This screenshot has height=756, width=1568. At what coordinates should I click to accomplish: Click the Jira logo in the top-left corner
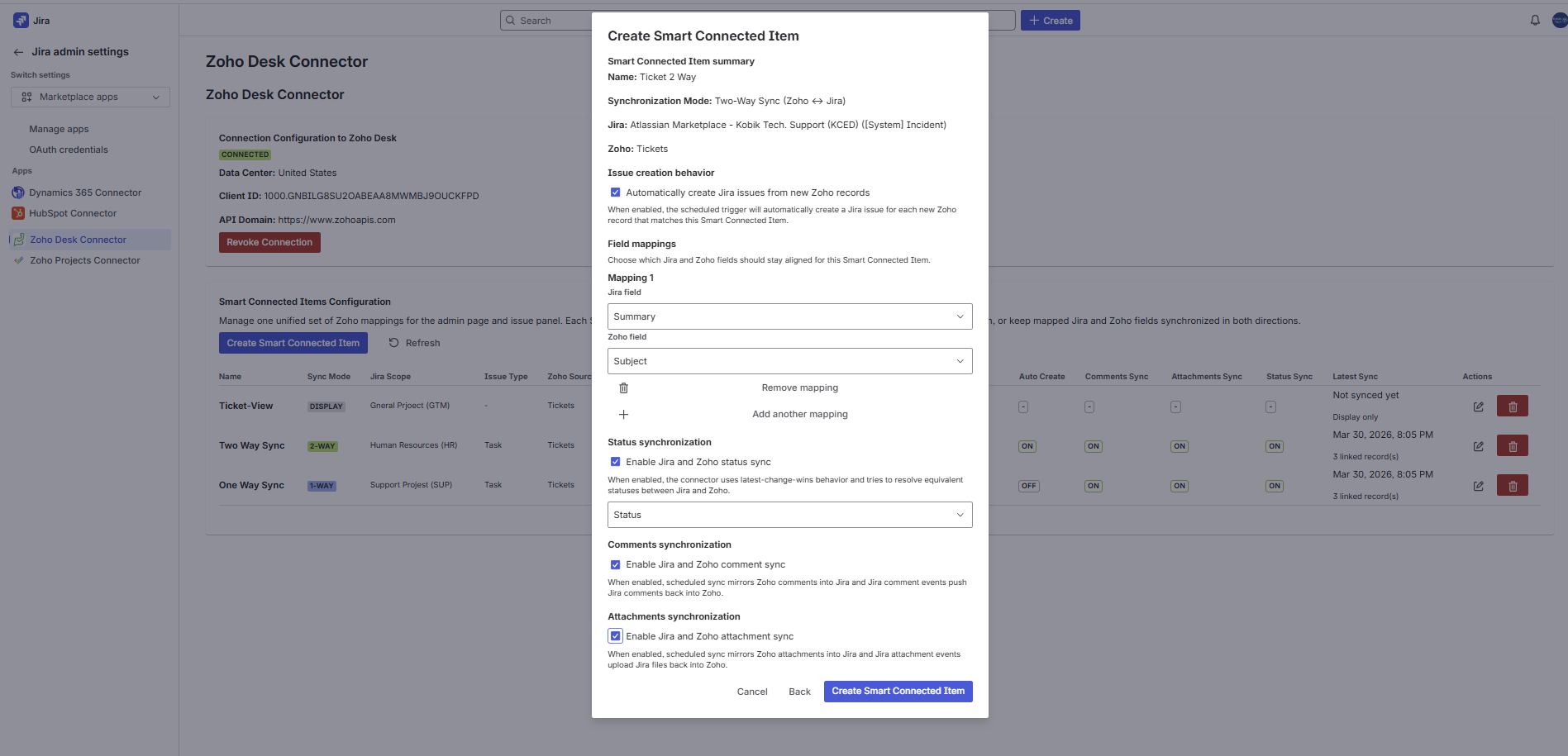(x=20, y=20)
